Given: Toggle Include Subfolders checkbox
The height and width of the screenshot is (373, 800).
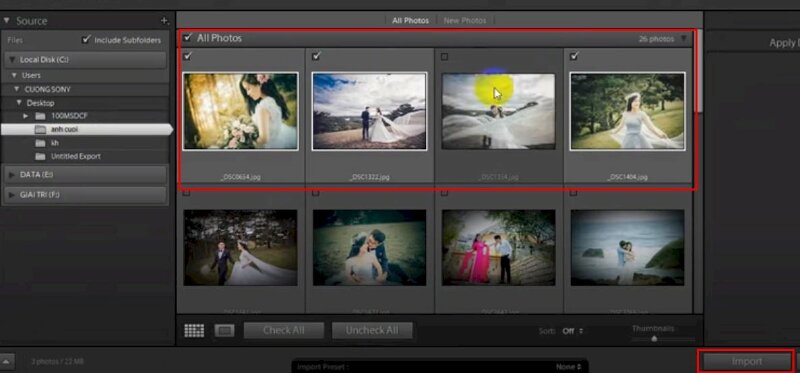Looking at the screenshot, I should [x=86, y=39].
